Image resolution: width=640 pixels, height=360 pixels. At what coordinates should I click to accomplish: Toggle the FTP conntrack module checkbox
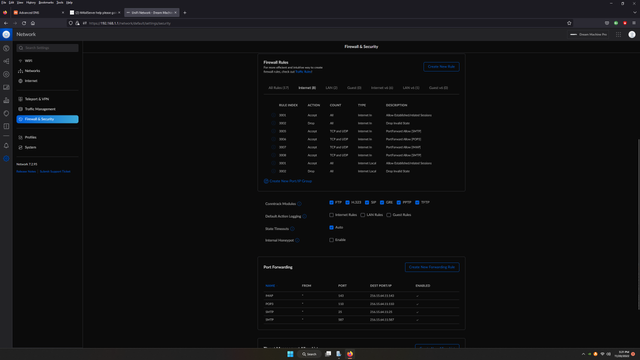point(331,202)
